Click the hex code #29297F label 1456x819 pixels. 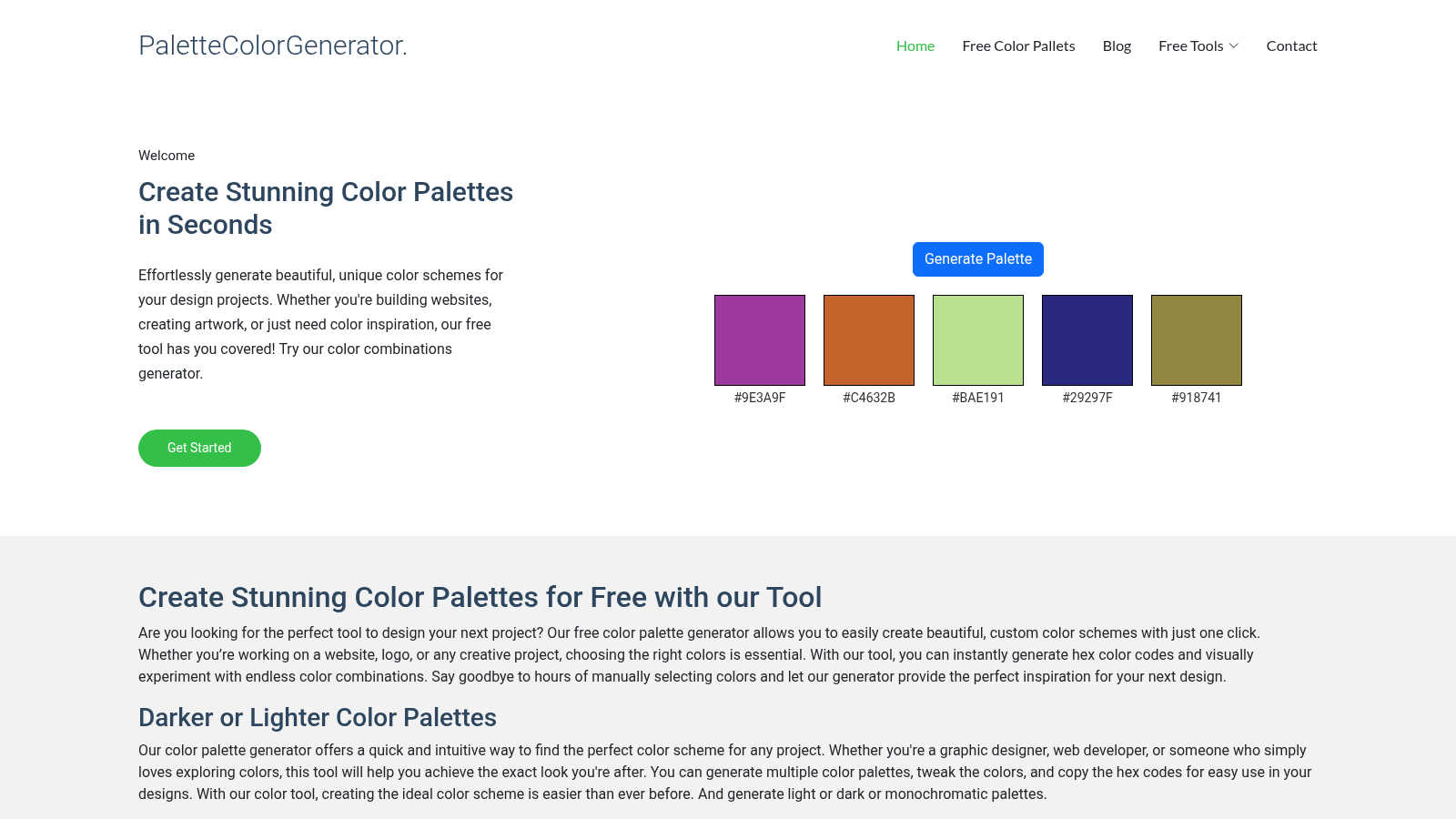tap(1087, 398)
